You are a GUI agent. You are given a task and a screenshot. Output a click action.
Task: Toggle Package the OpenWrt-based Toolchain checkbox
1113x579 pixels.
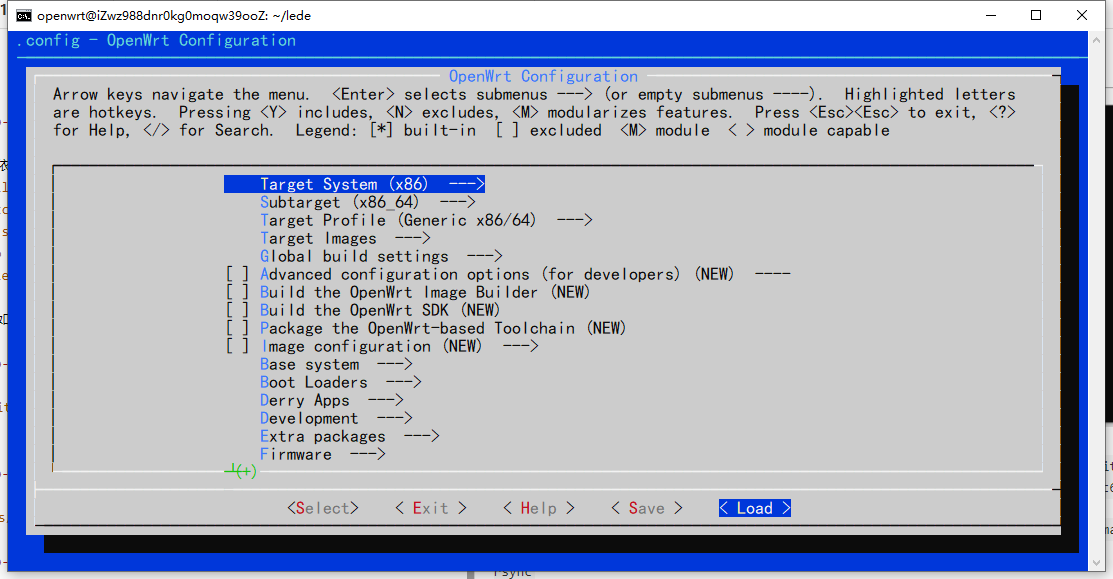click(x=237, y=328)
